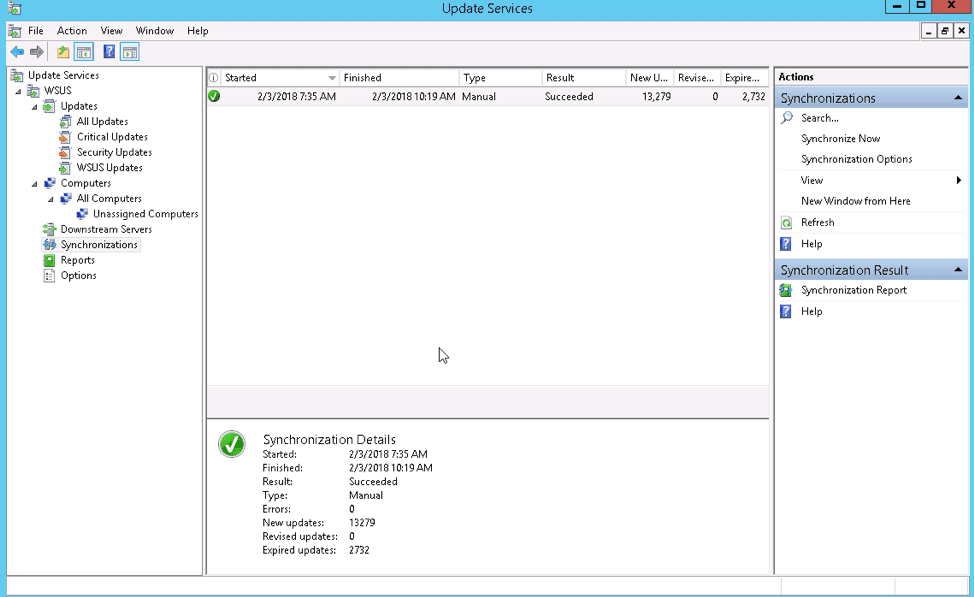Click the Search magnifier icon in Actions
The image size is (974, 597).
pos(787,118)
